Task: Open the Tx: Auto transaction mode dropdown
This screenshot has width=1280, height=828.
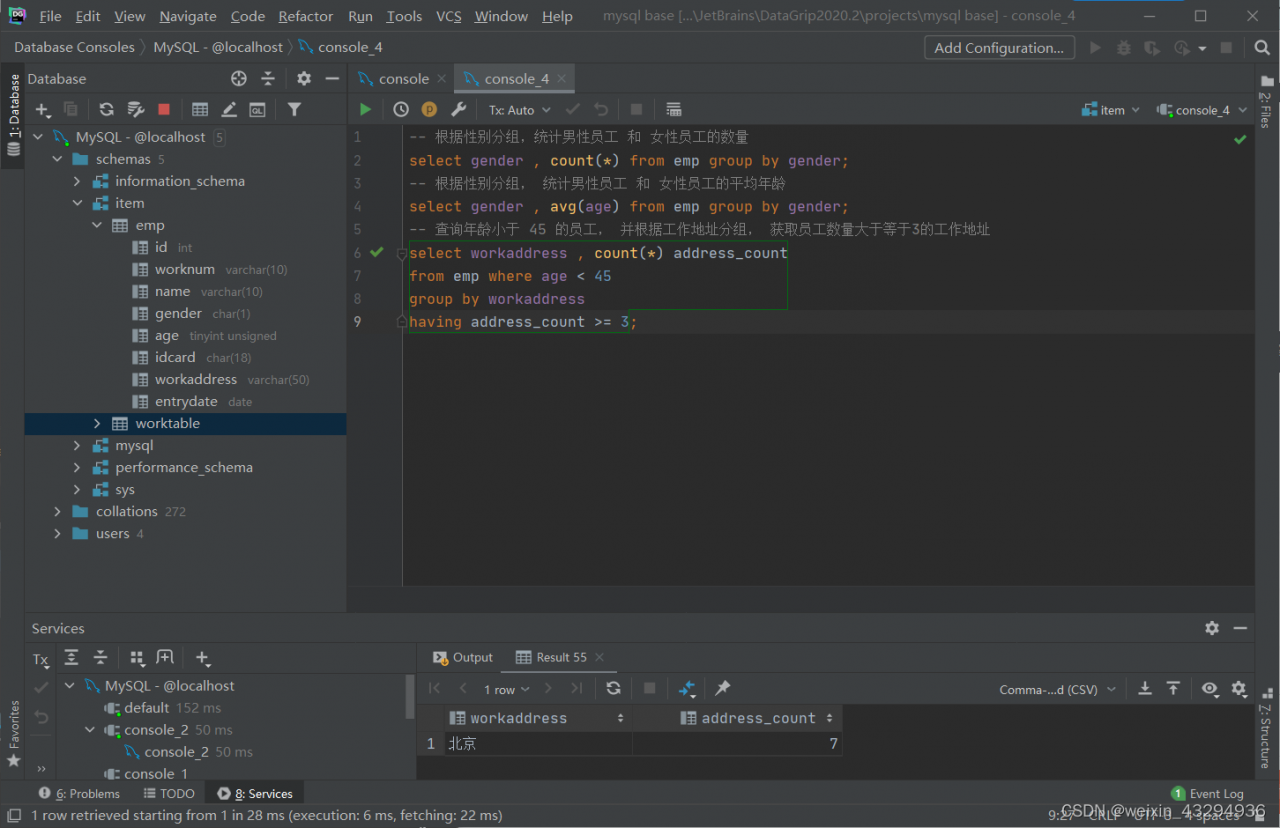Action: [518, 110]
